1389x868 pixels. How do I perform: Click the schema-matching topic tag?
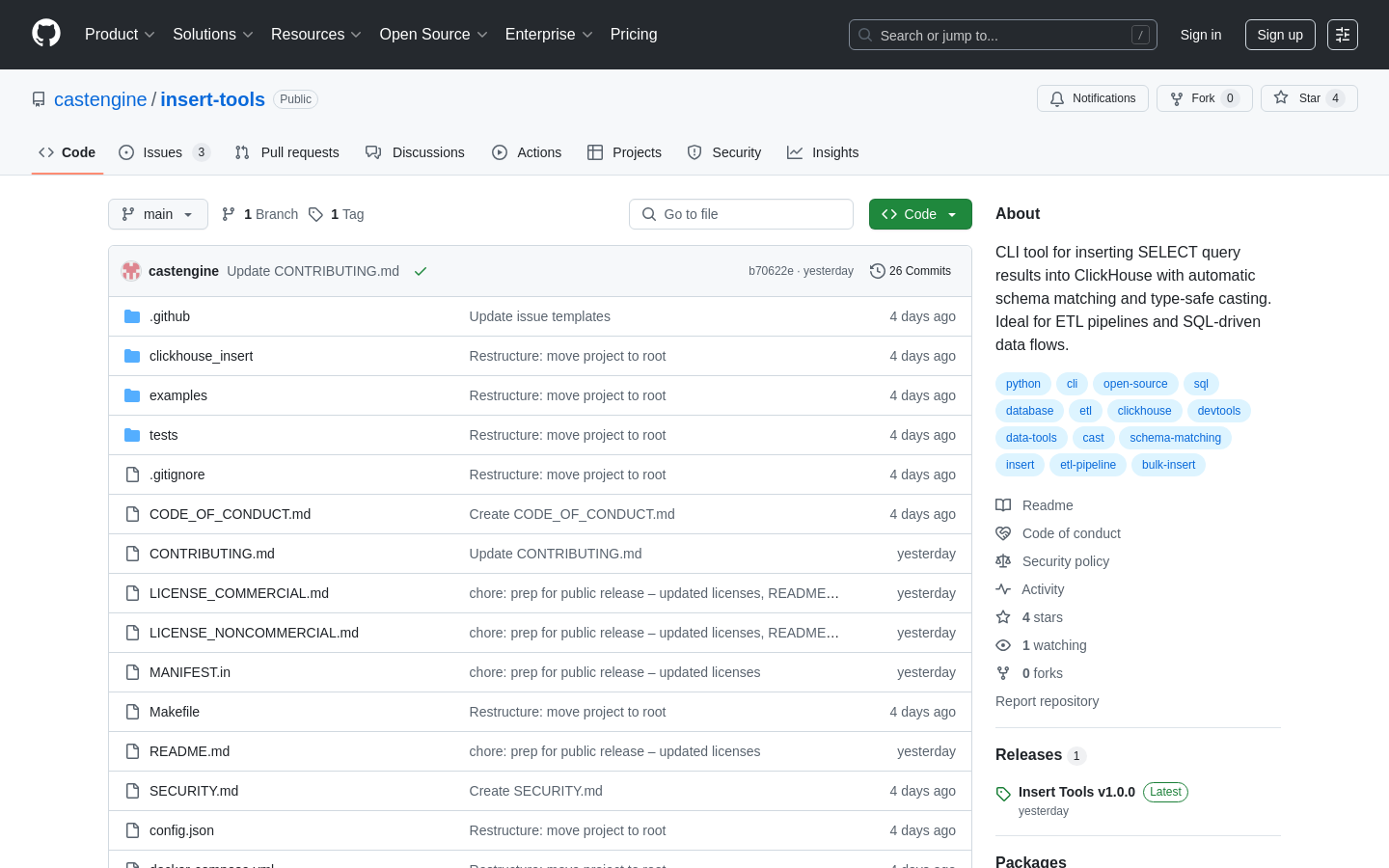pyautogui.click(x=1175, y=438)
